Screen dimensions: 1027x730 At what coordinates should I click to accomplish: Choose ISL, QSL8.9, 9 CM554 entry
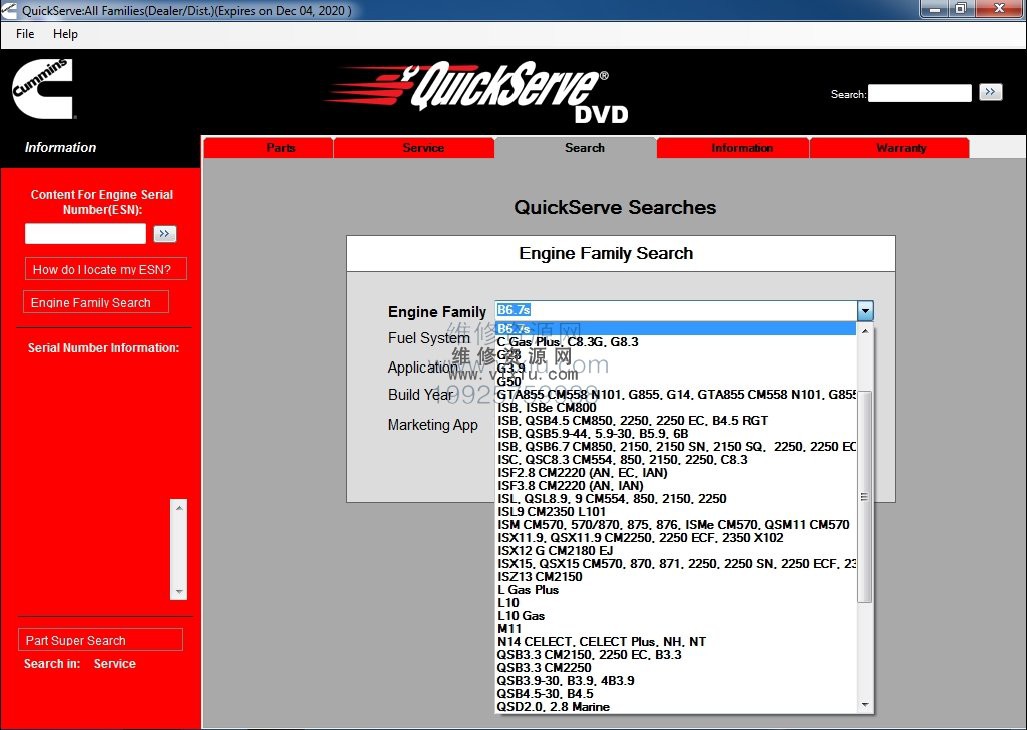[x=675, y=498]
